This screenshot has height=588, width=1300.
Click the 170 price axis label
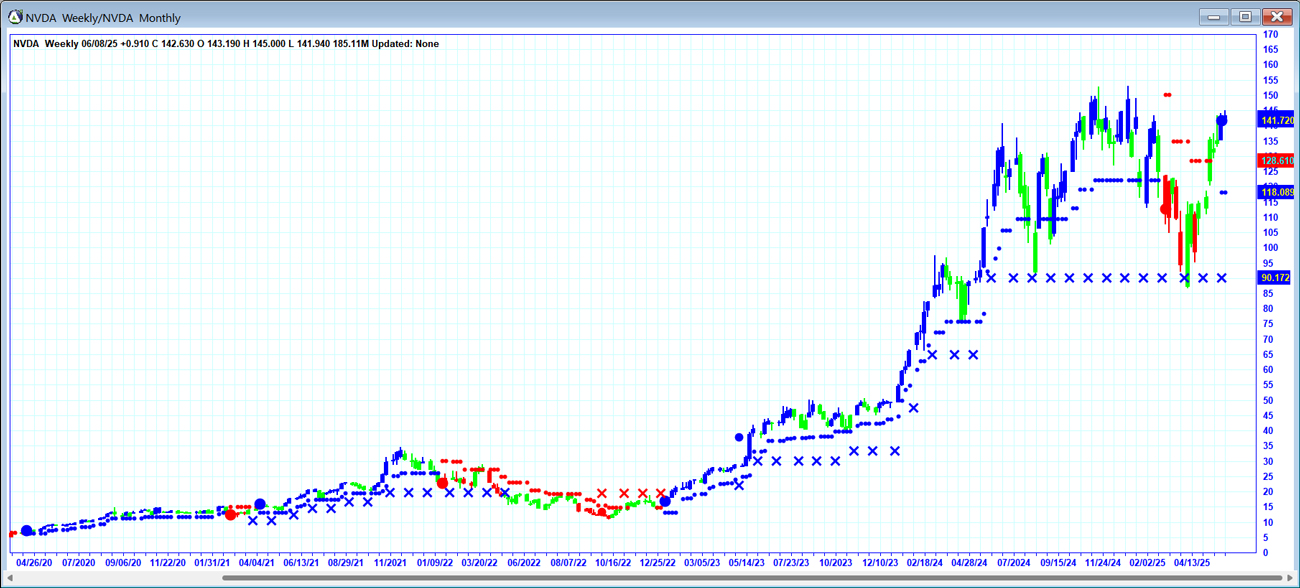1270,34
